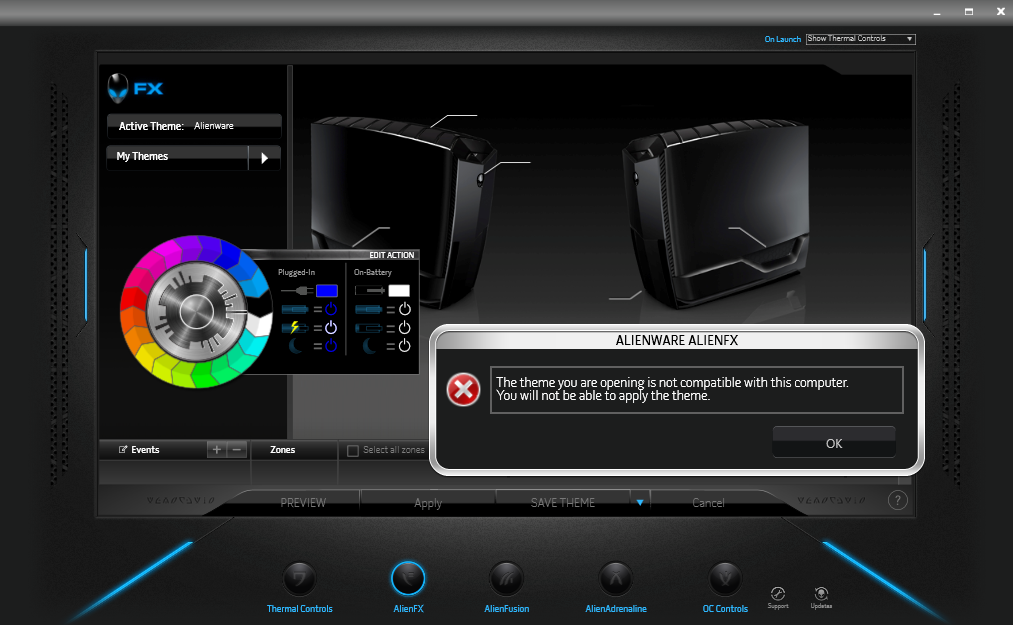Screen dimensions: 1013x625
Task: Toggle On-Battery low battery power action
Action: pos(404,328)
